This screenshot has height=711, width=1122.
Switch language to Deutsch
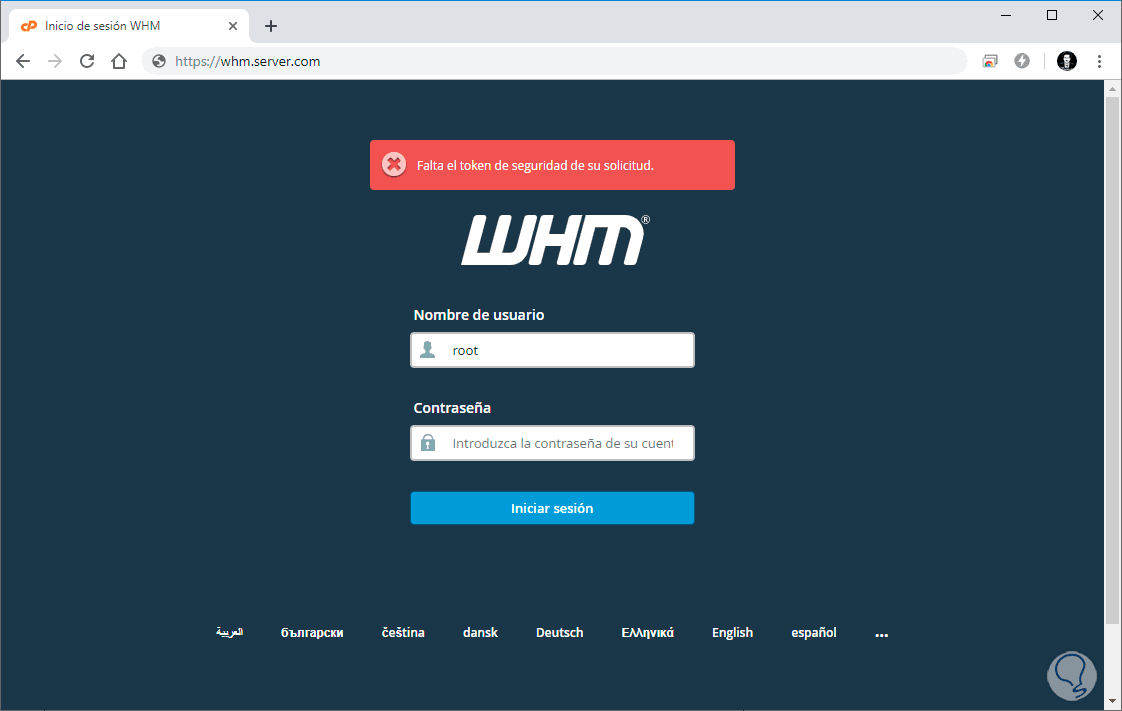point(560,632)
